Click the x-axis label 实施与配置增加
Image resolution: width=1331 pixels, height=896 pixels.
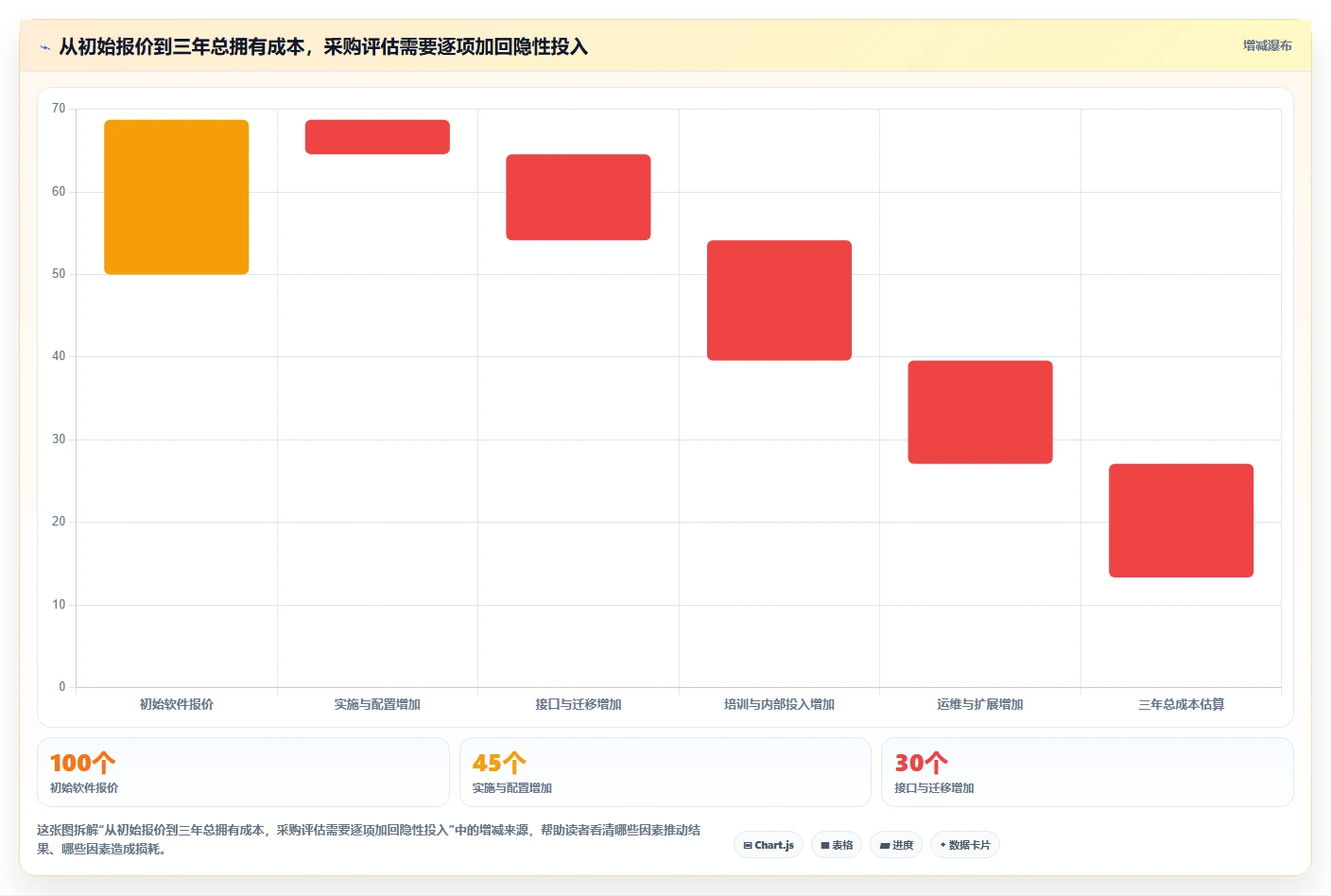click(x=377, y=704)
